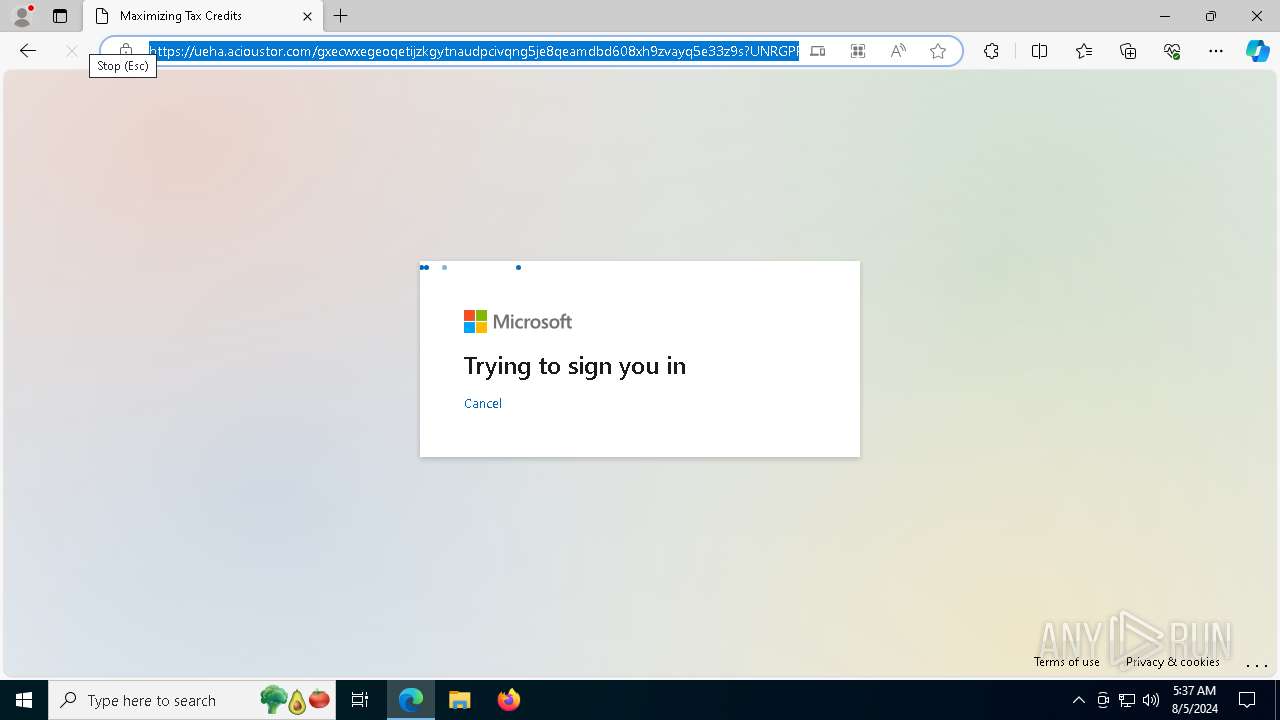The image size is (1280, 720).
Task: Open the Extensions puzzle icon
Action: click(991, 51)
